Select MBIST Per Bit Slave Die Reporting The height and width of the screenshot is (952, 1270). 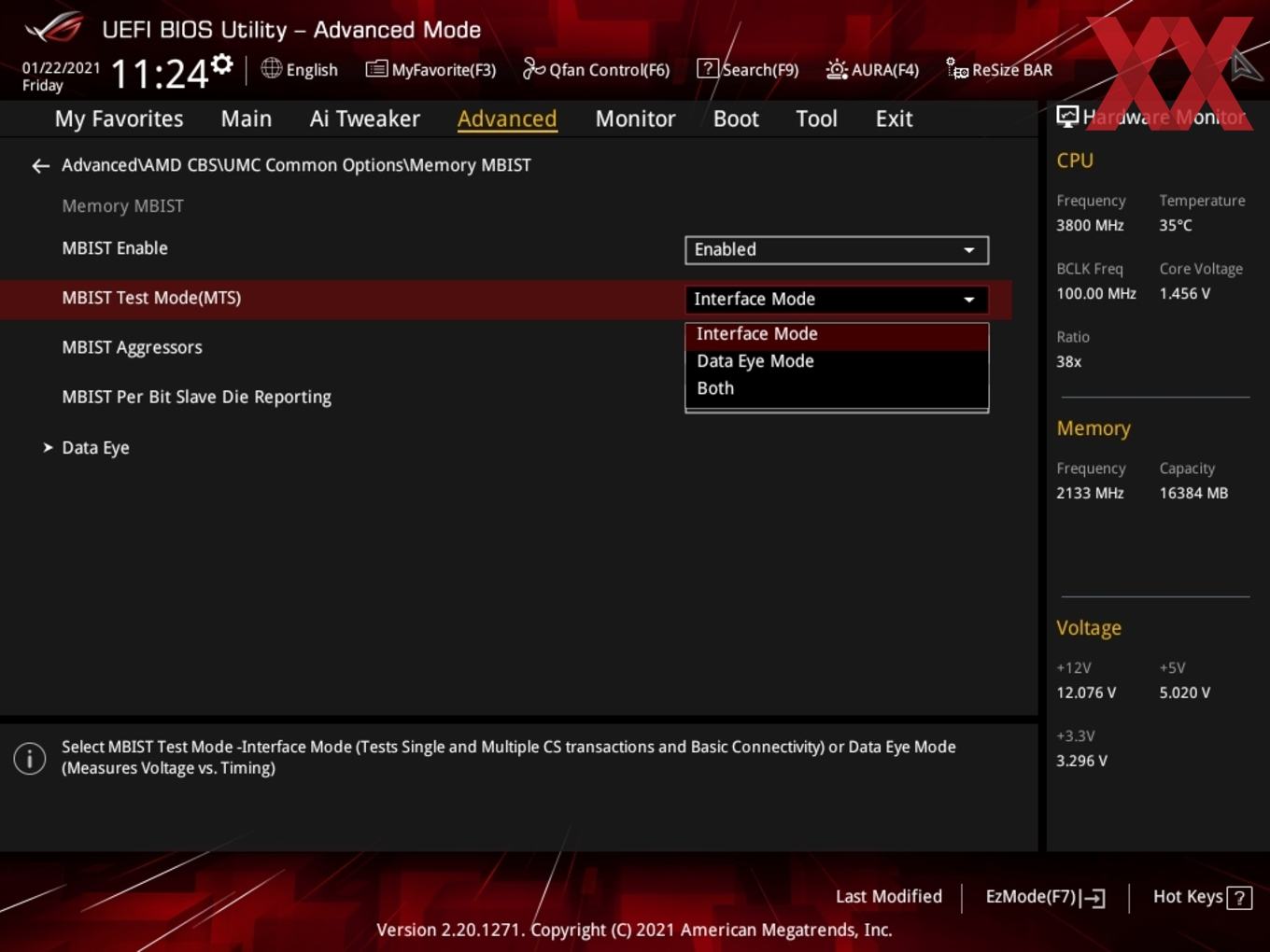point(196,398)
